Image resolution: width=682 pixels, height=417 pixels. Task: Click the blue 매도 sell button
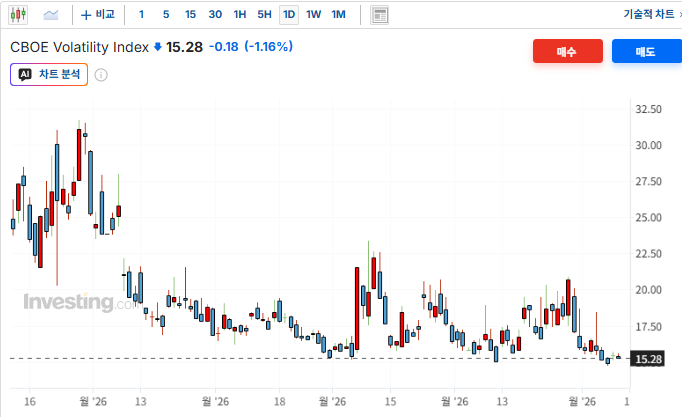pyautogui.click(x=647, y=51)
